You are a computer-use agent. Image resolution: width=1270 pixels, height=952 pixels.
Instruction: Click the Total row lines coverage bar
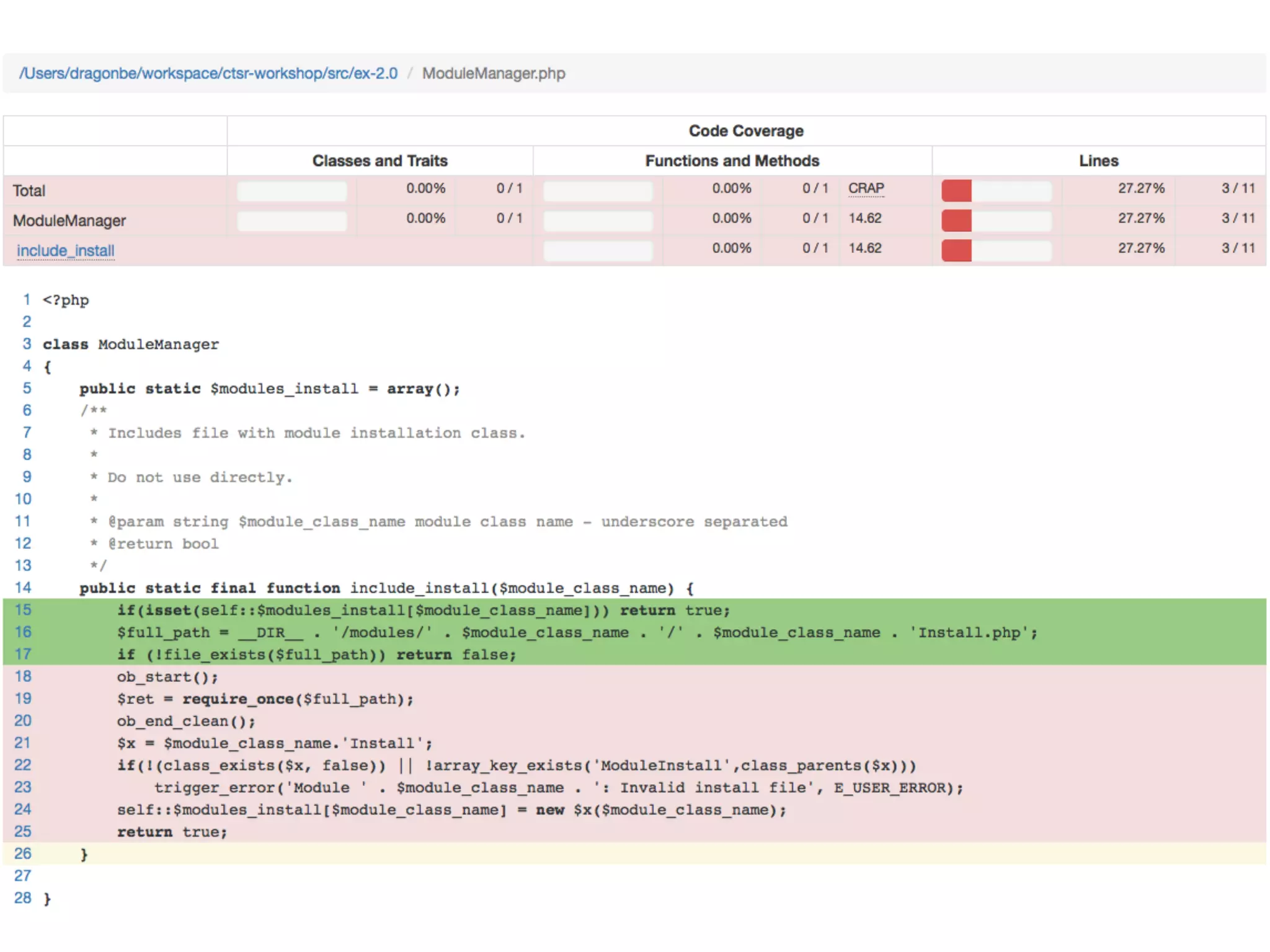coord(996,190)
